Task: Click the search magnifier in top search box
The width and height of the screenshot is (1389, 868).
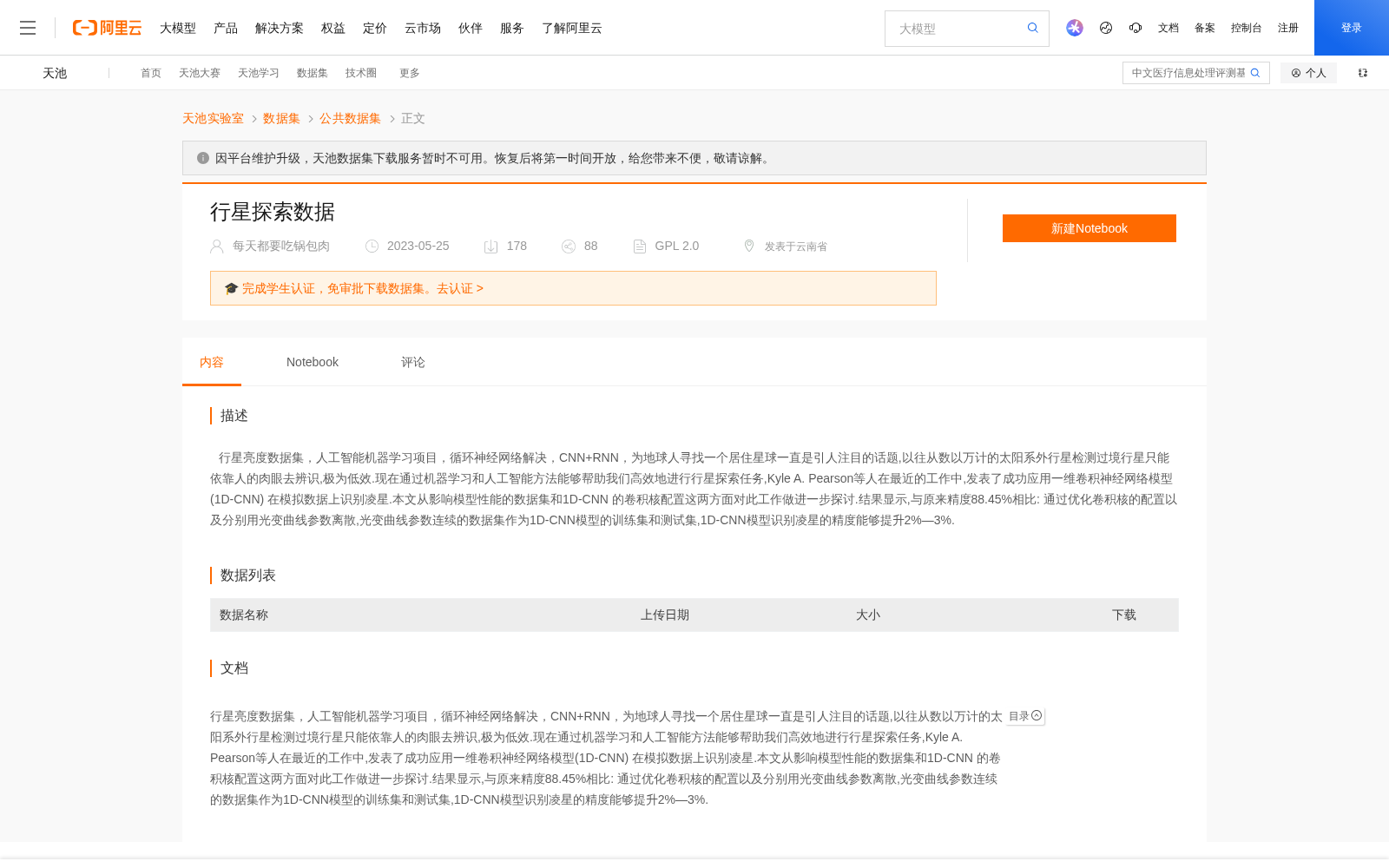Action: point(1033,28)
